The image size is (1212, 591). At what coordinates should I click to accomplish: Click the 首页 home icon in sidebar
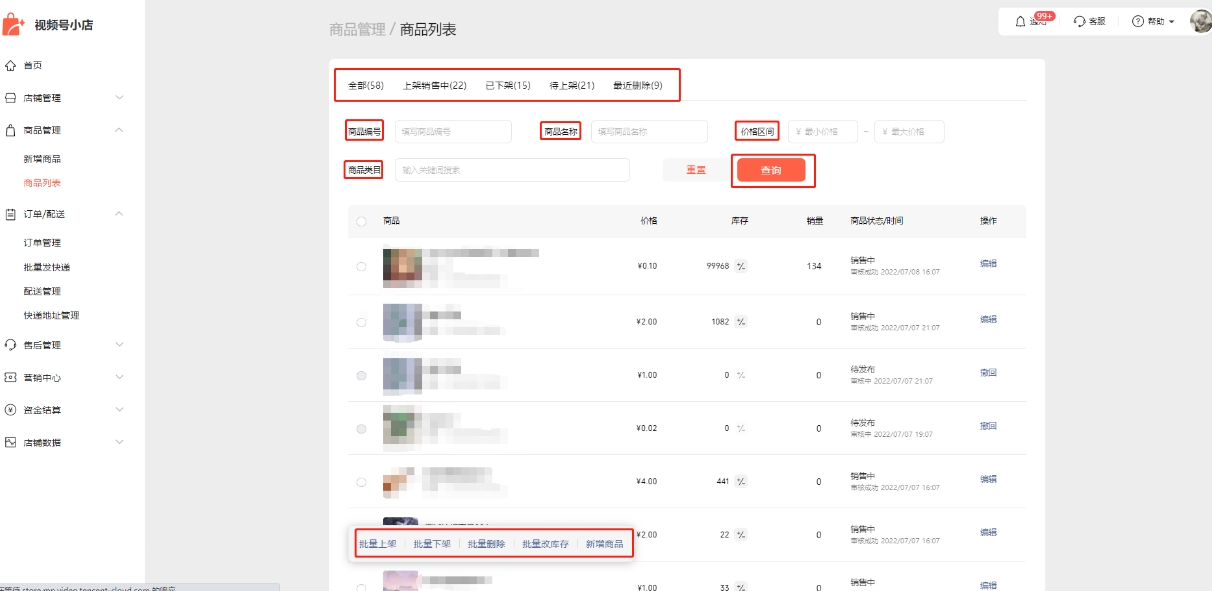(x=10, y=65)
